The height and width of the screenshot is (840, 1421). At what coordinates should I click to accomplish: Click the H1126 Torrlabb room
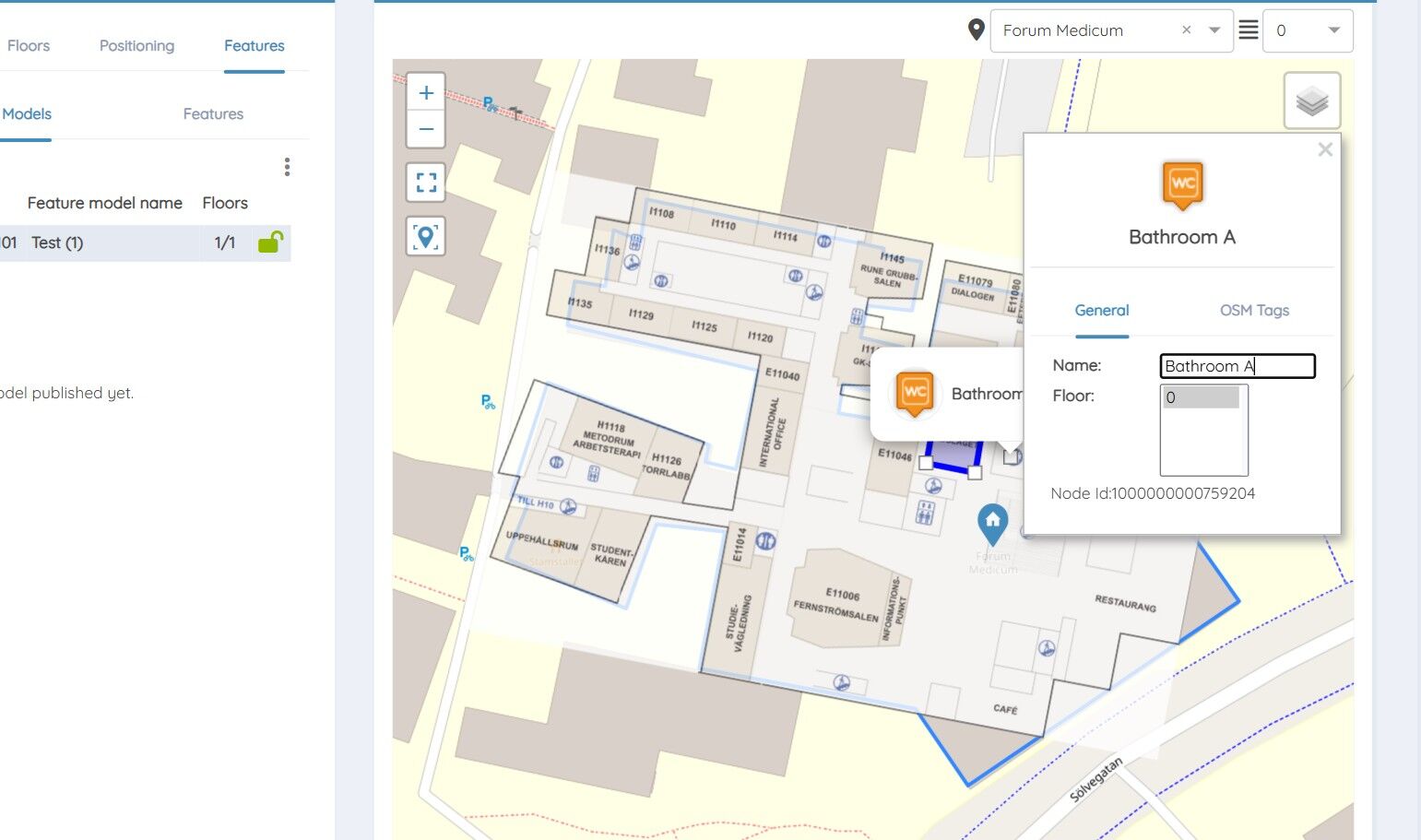667,466
